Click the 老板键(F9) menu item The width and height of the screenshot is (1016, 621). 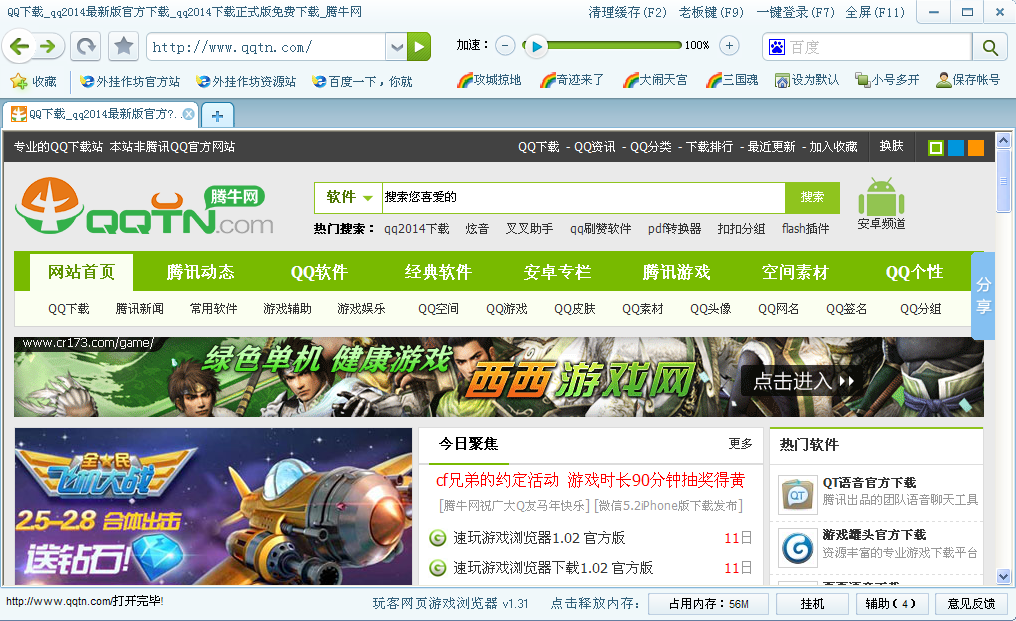(711, 12)
